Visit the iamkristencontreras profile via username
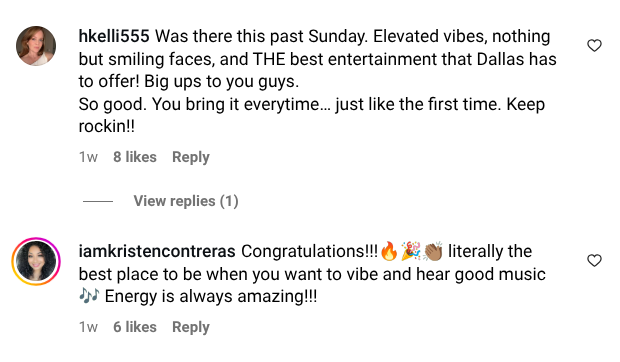 (x=157, y=251)
